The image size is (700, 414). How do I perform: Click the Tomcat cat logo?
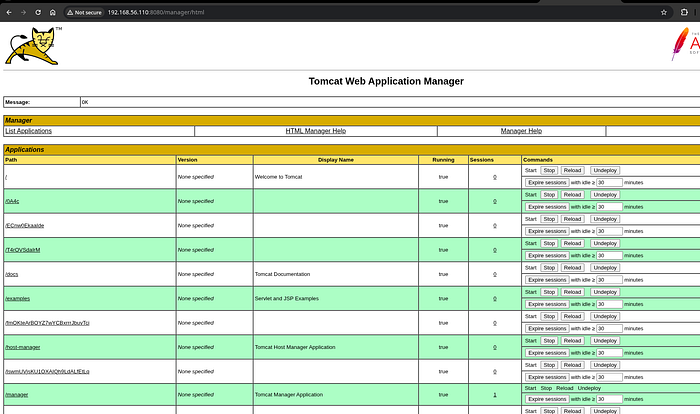[x=34, y=46]
